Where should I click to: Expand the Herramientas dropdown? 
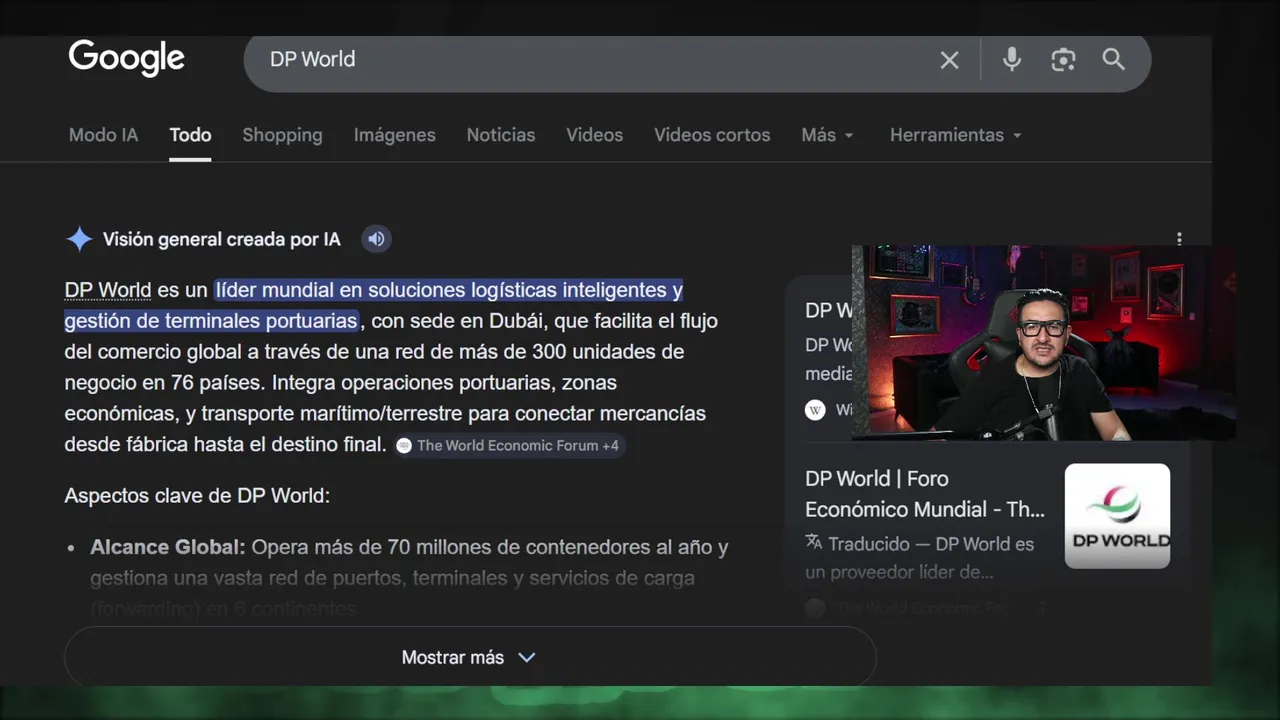click(956, 135)
